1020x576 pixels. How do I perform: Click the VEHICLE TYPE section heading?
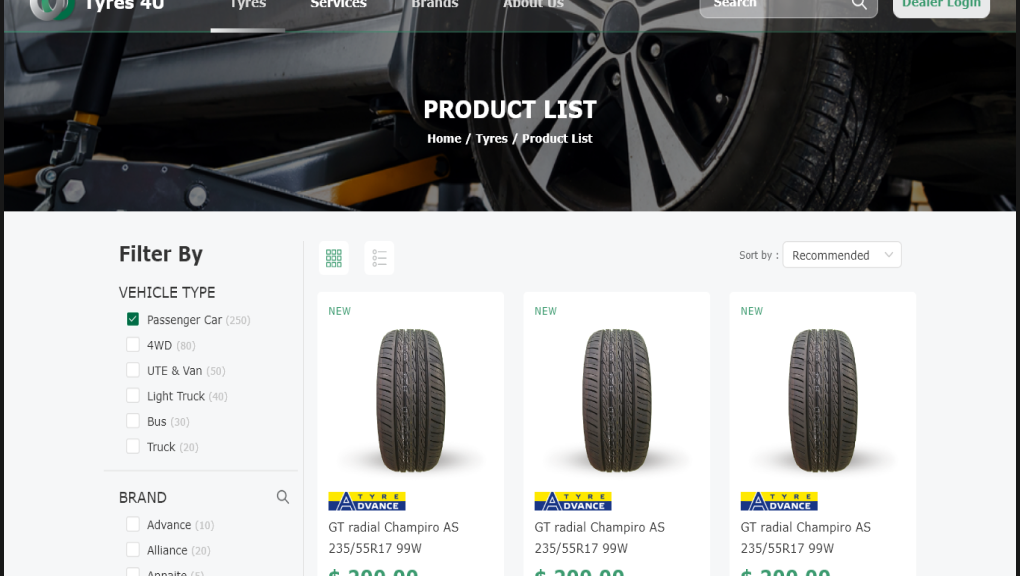(167, 292)
